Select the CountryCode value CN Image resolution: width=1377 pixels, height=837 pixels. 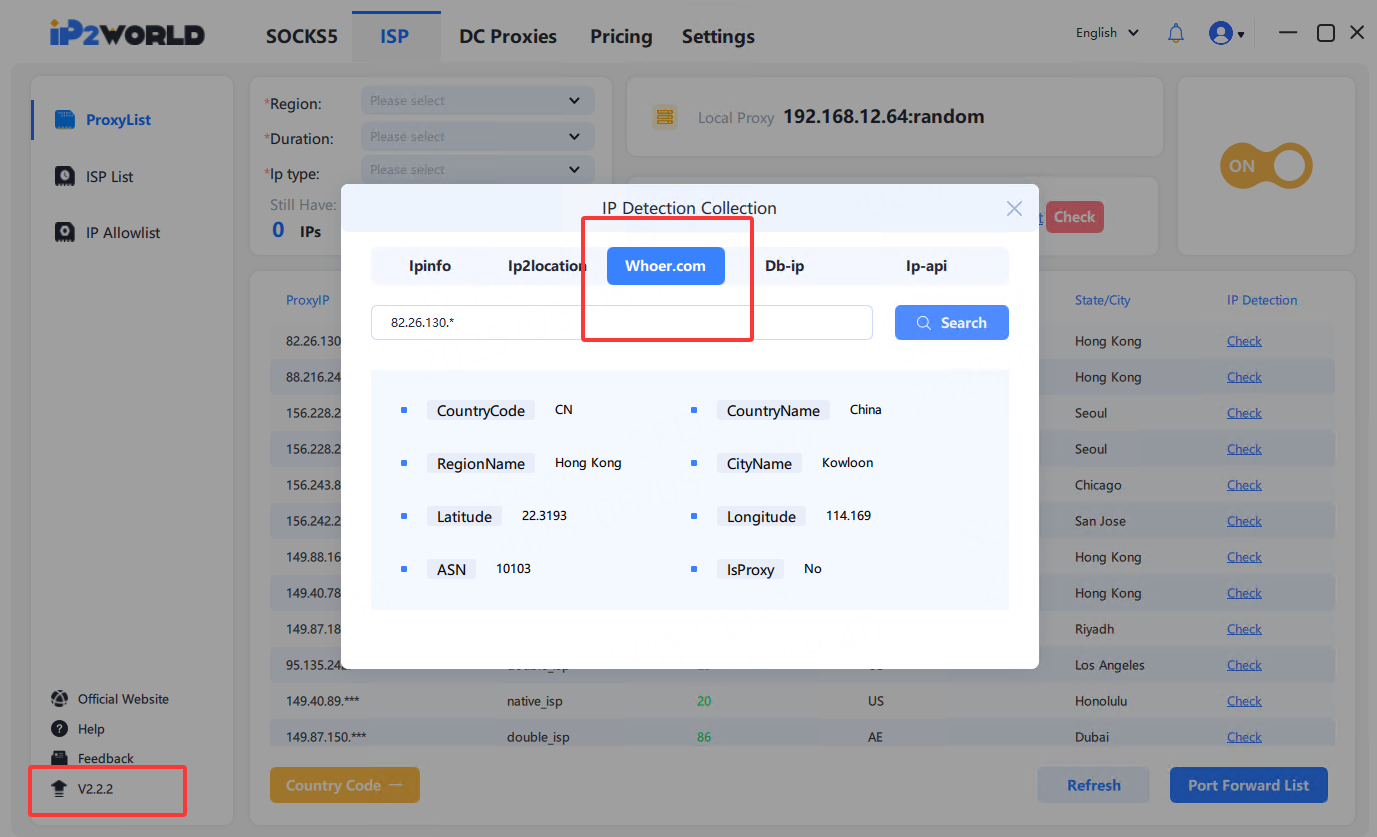(563, 410)
